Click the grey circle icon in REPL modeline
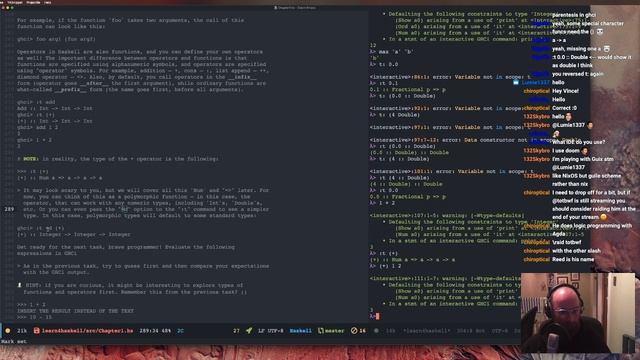 click(376, 331)
